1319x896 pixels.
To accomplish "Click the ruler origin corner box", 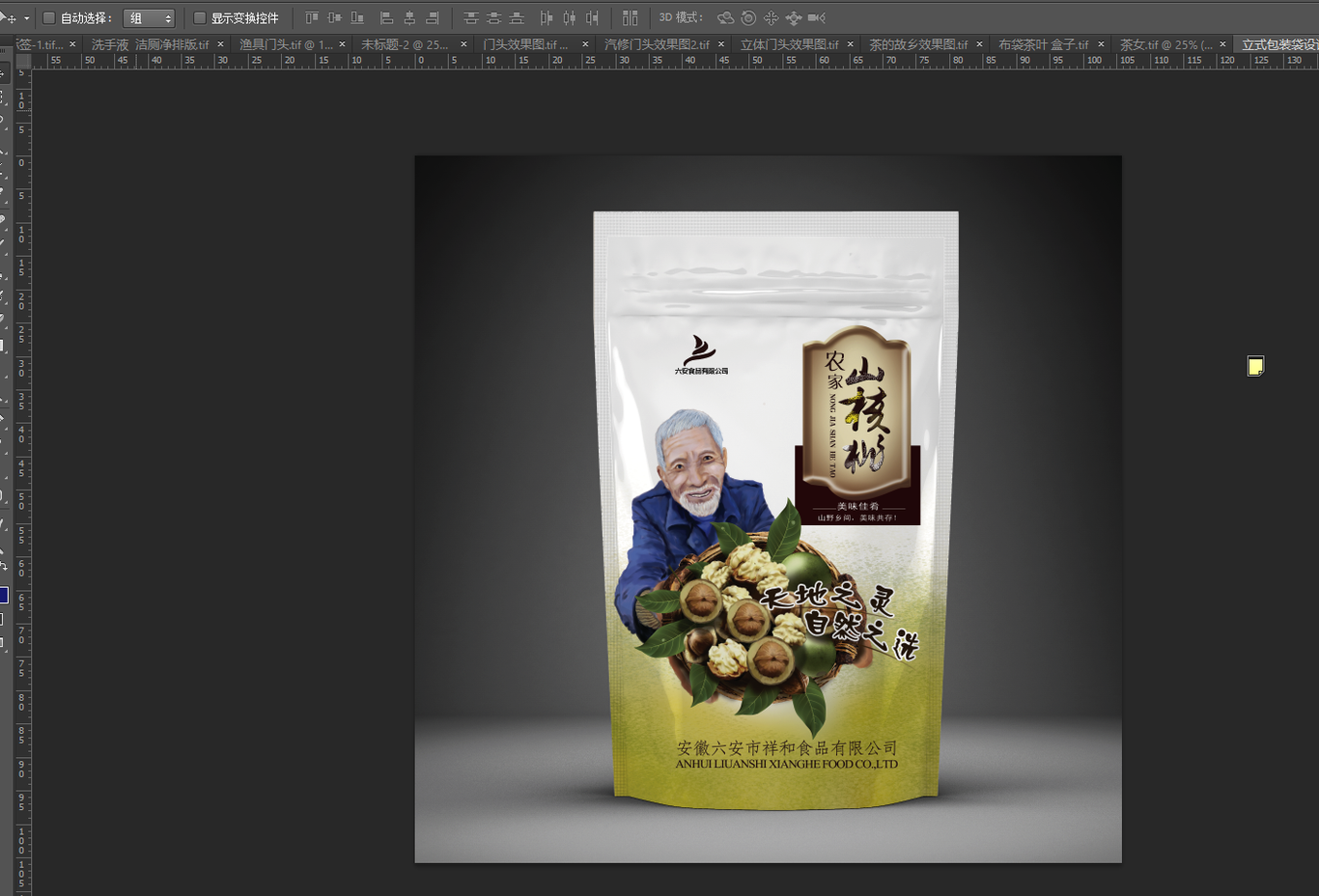I will 23,61.
